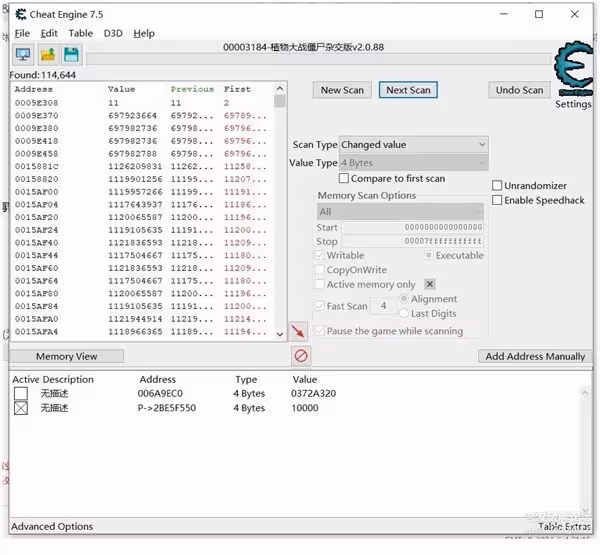Screen dimensions: 600x555
Task: Click the red clear address list icon
Action: tap(301, 356)
